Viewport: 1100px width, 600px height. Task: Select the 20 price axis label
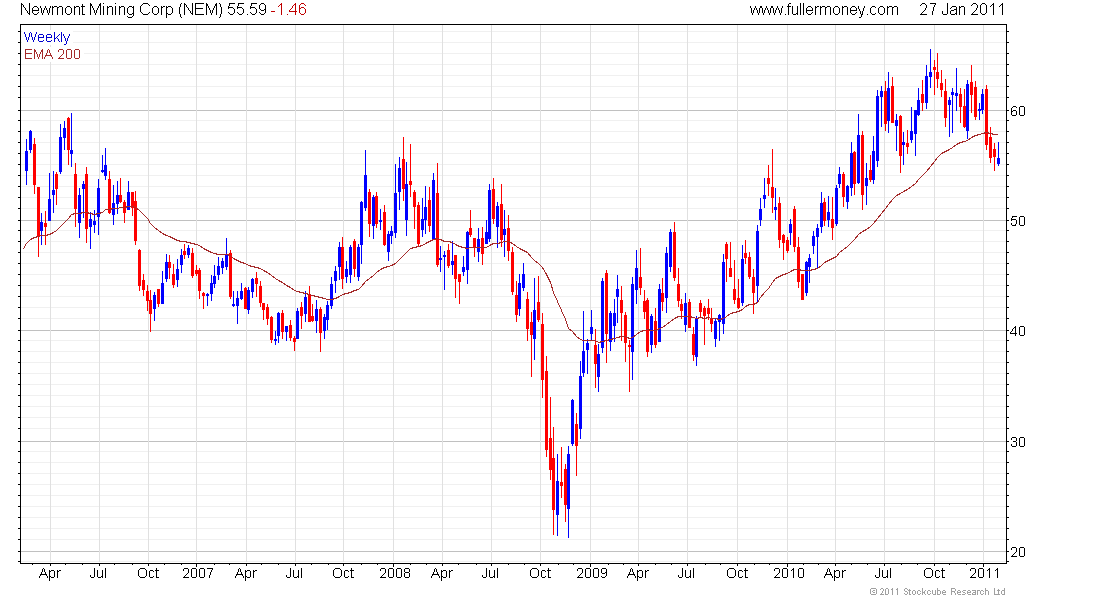[1017, 553]
